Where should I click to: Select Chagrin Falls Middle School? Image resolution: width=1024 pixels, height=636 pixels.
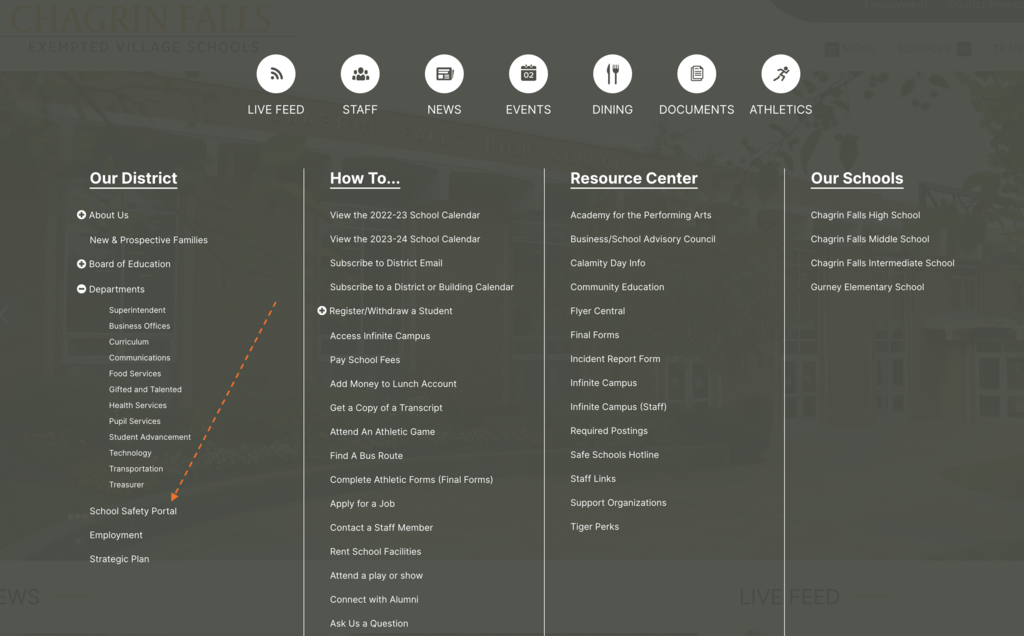click(869, 239)
